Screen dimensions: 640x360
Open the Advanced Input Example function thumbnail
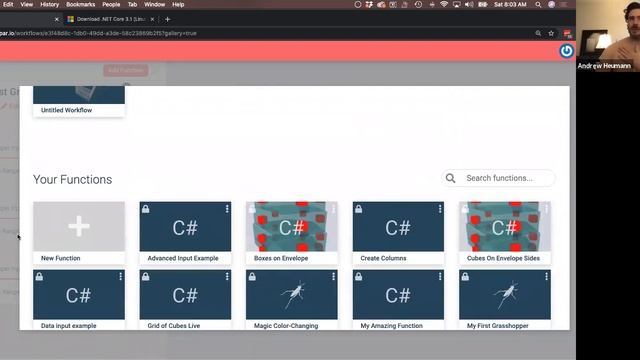click(185, 227)
